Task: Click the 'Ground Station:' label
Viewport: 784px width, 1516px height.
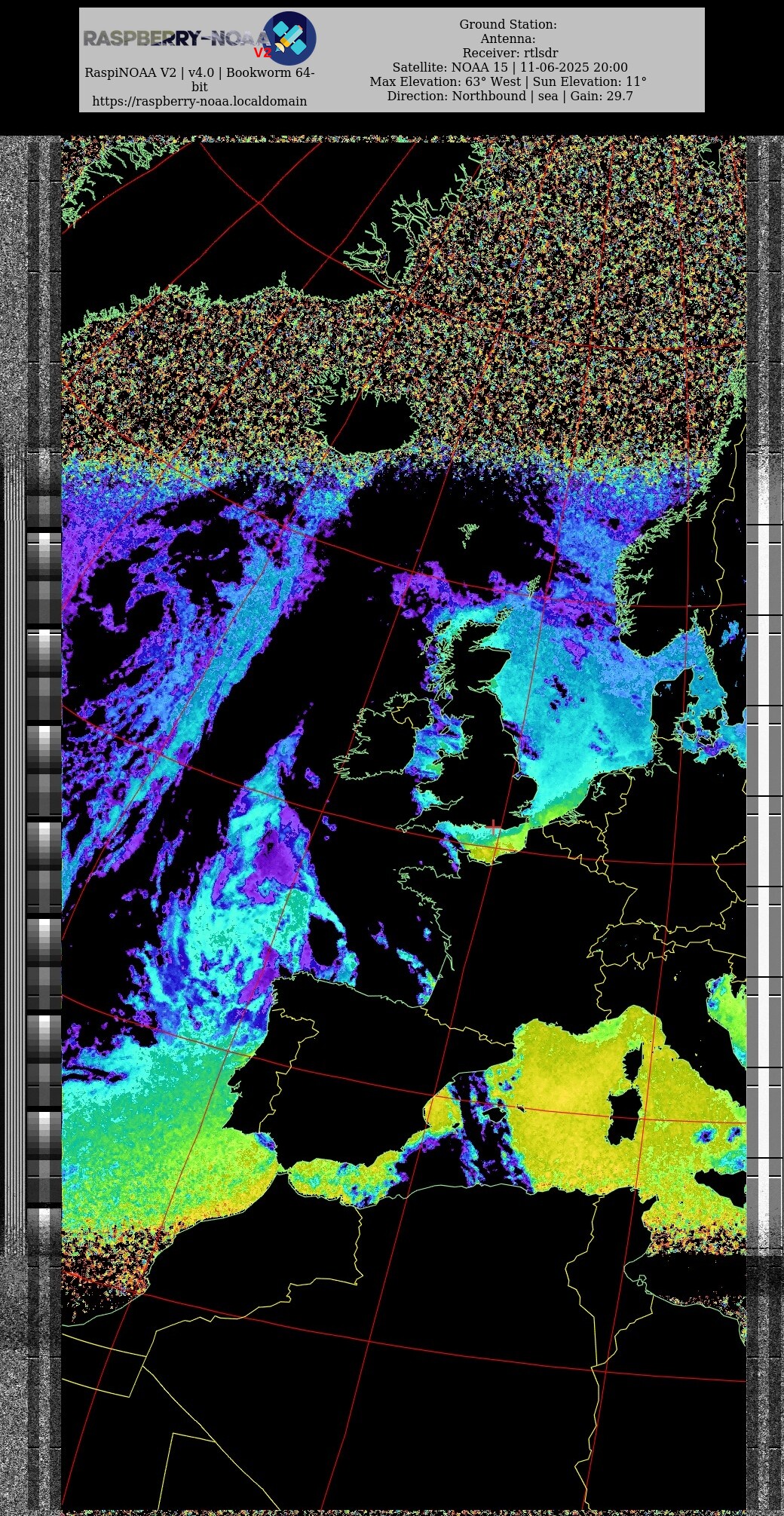Action: click(508, 24)
